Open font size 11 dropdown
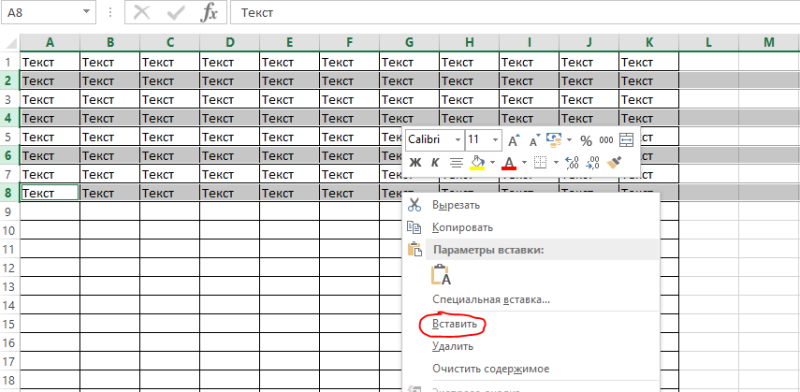 coord(495,140)
